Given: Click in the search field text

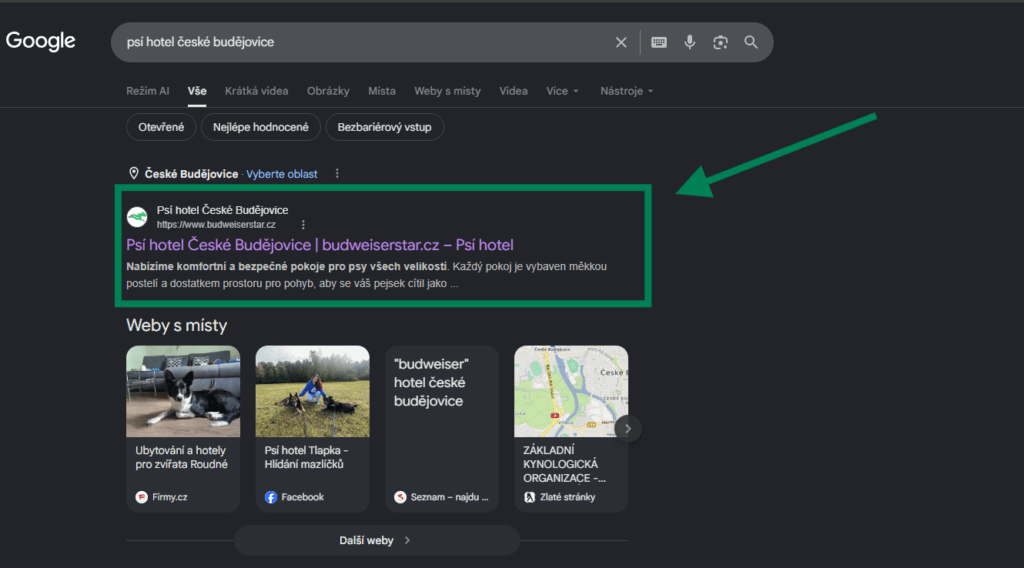Looking at the screenshot, I should pyautogui.click(x=200, y=42).
